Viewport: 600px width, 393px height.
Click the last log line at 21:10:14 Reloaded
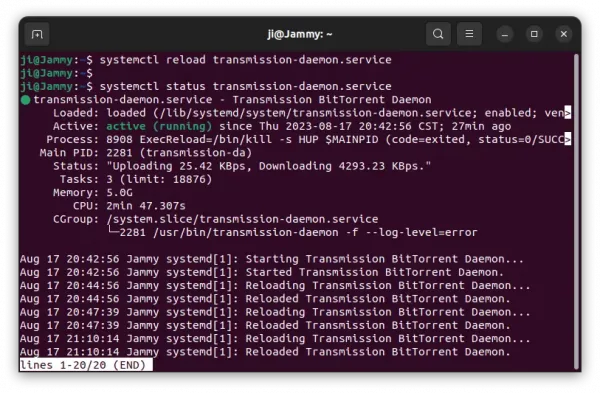(x=265, y=352)
